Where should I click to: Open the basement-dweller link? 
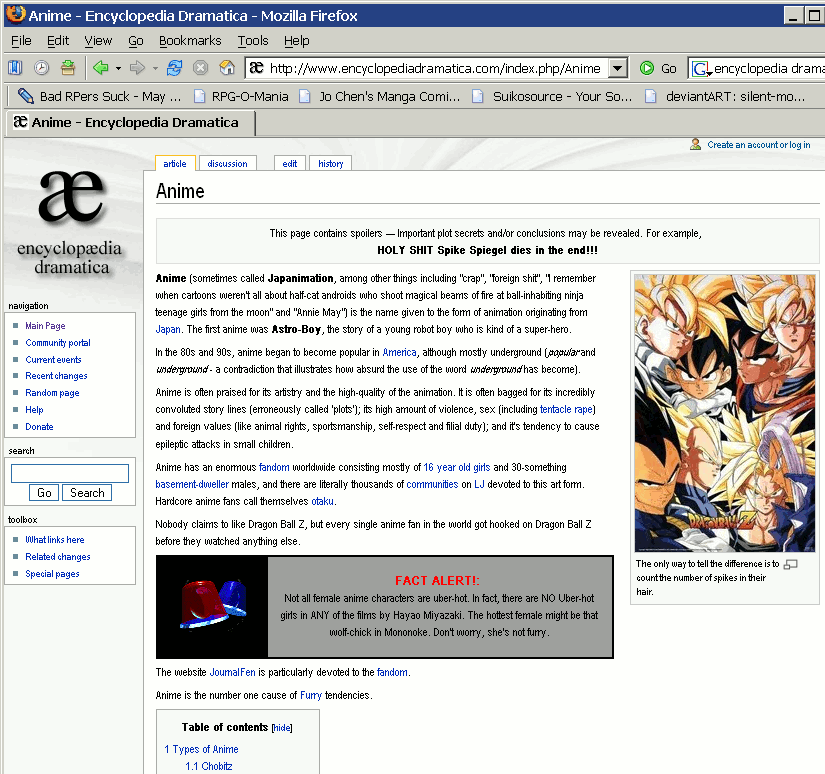tap(192, 485)
